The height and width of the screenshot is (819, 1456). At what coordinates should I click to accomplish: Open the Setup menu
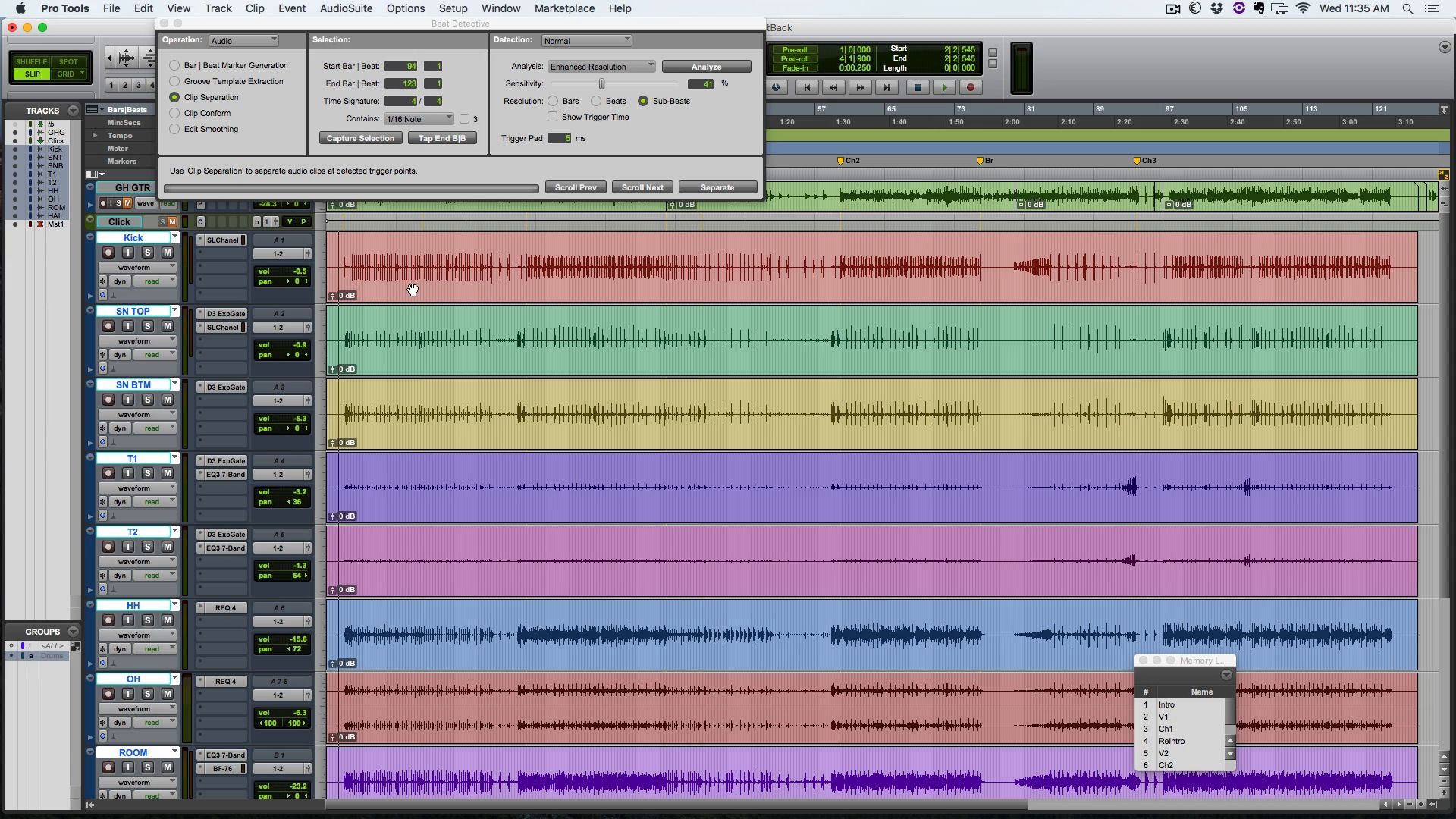(x=453, y=8)
